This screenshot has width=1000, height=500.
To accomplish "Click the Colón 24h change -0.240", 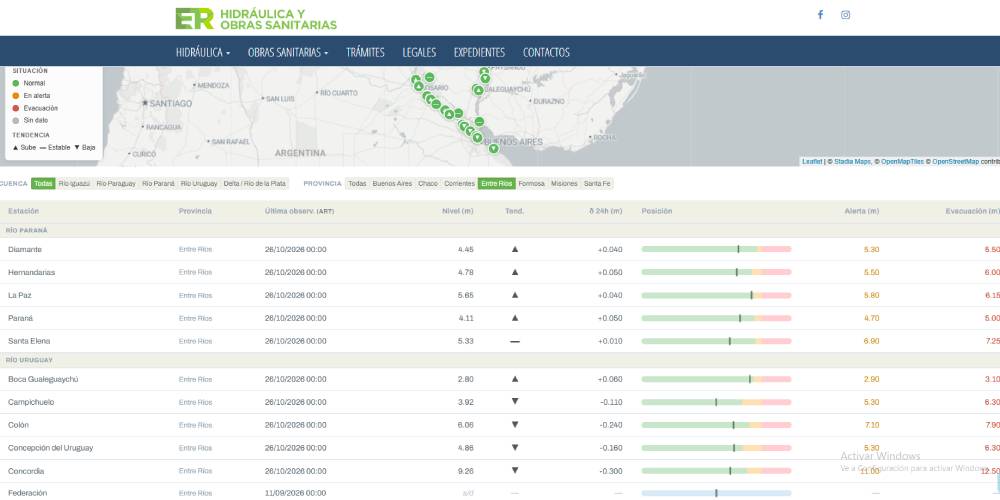I will click(x=611, y=425).
